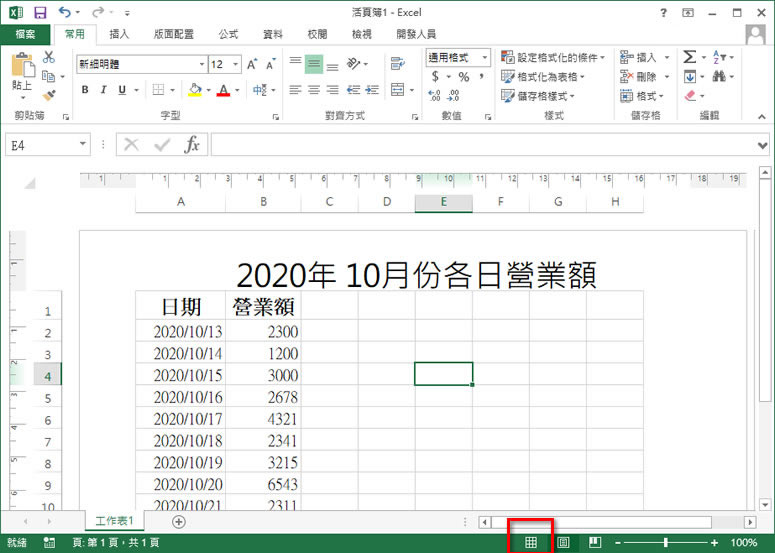The height and width of the screenshot is (553, 775).
Task: Merge and center selected cells
Action: [x=398, y=89]
